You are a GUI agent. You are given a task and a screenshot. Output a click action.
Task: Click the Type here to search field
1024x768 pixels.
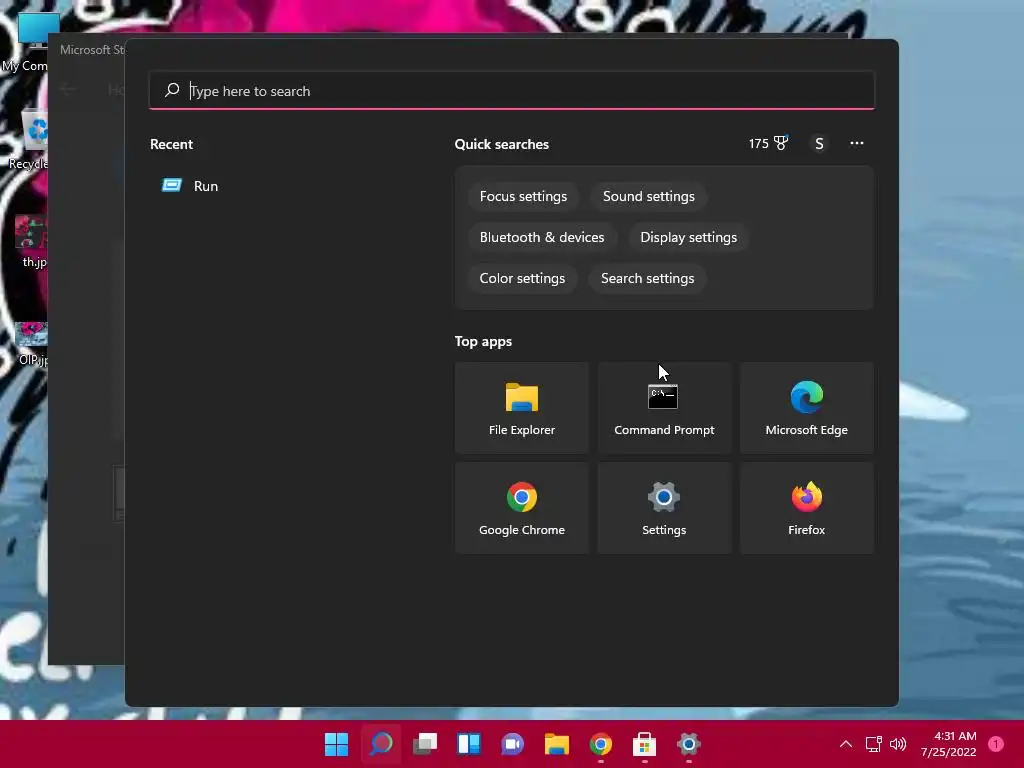tap(511, 91)
